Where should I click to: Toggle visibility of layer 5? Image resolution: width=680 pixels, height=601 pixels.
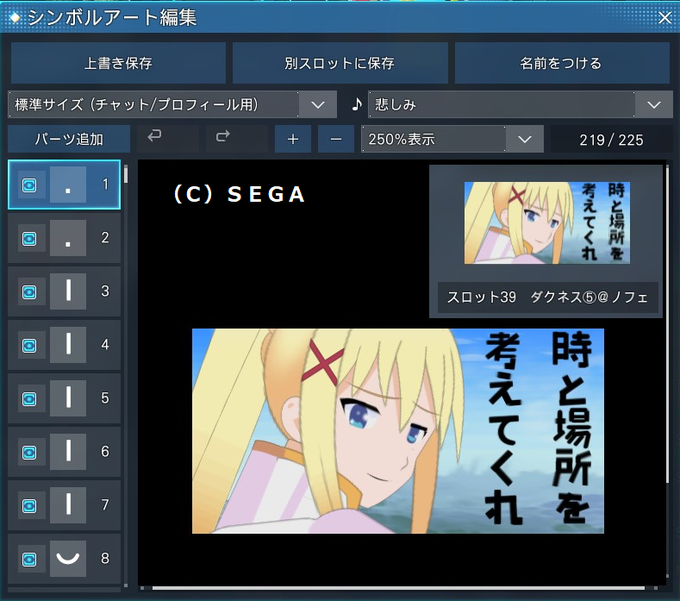pos(29,399)
